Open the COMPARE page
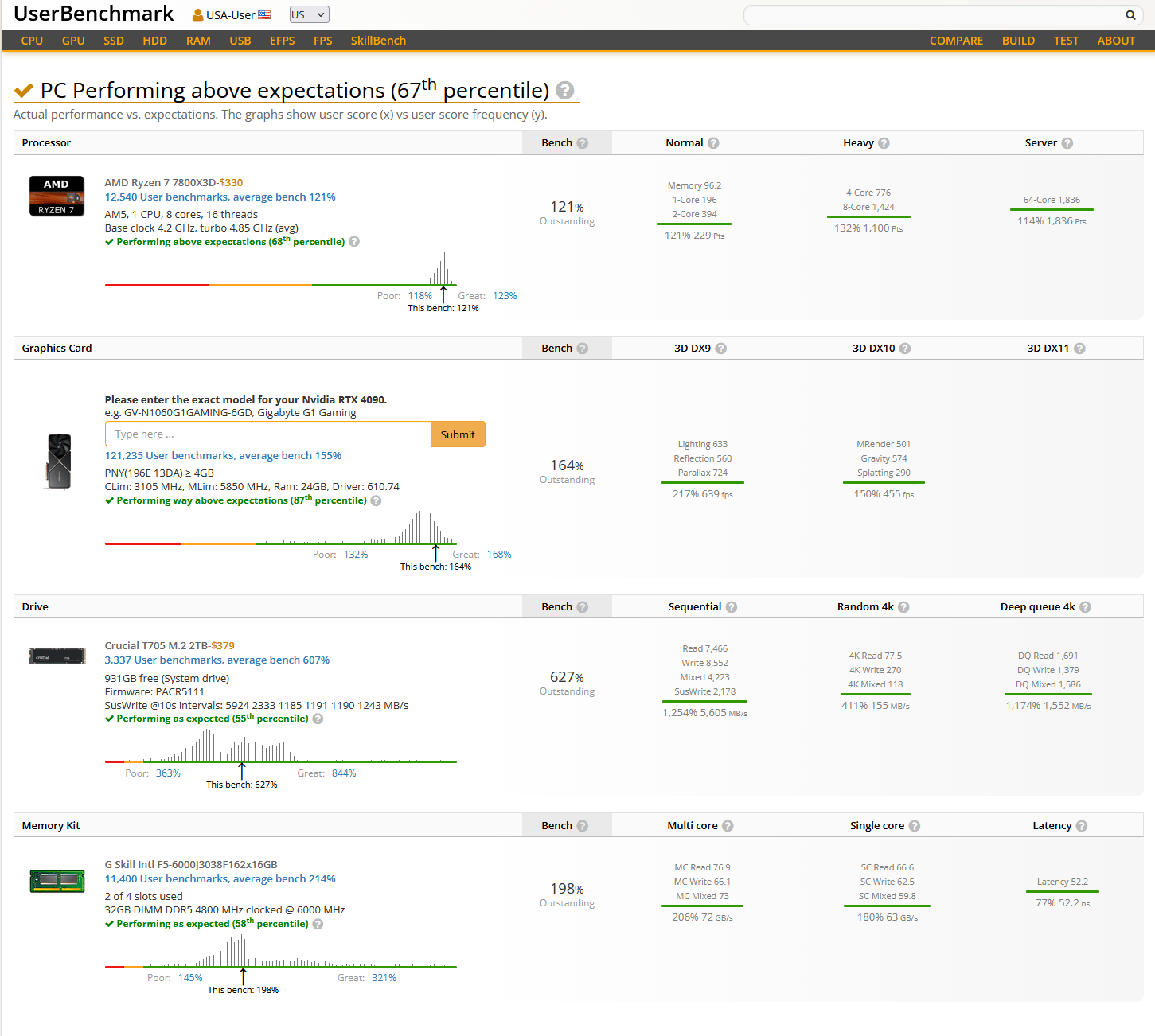This screenshot has height=1036, width=1155. (956, 41)
